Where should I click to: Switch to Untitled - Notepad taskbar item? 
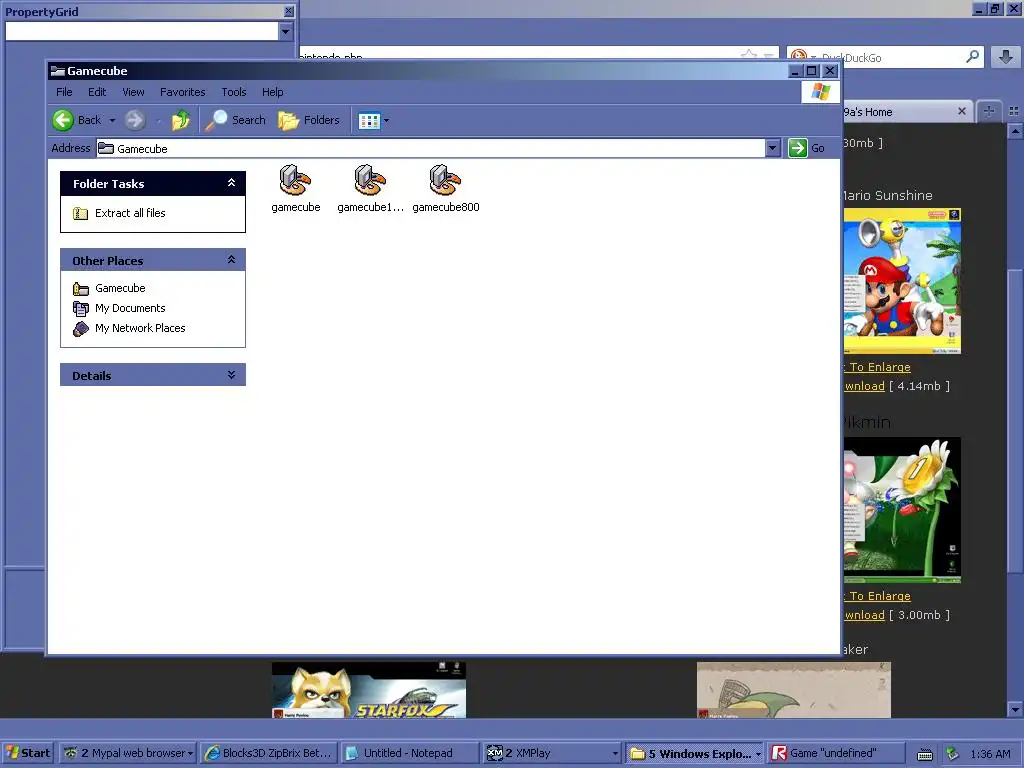[409, 753]
